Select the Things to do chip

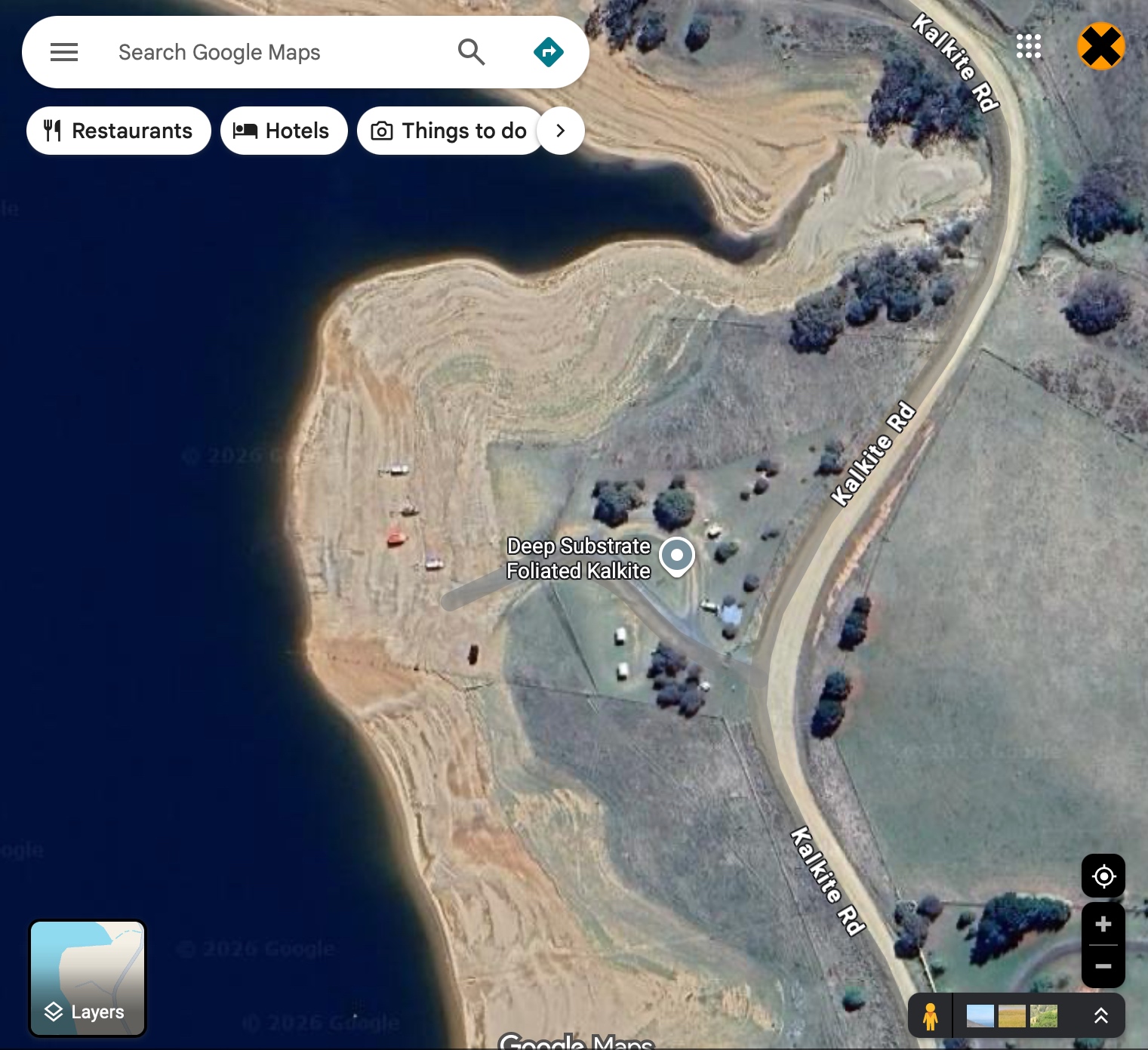pos(450,131)
